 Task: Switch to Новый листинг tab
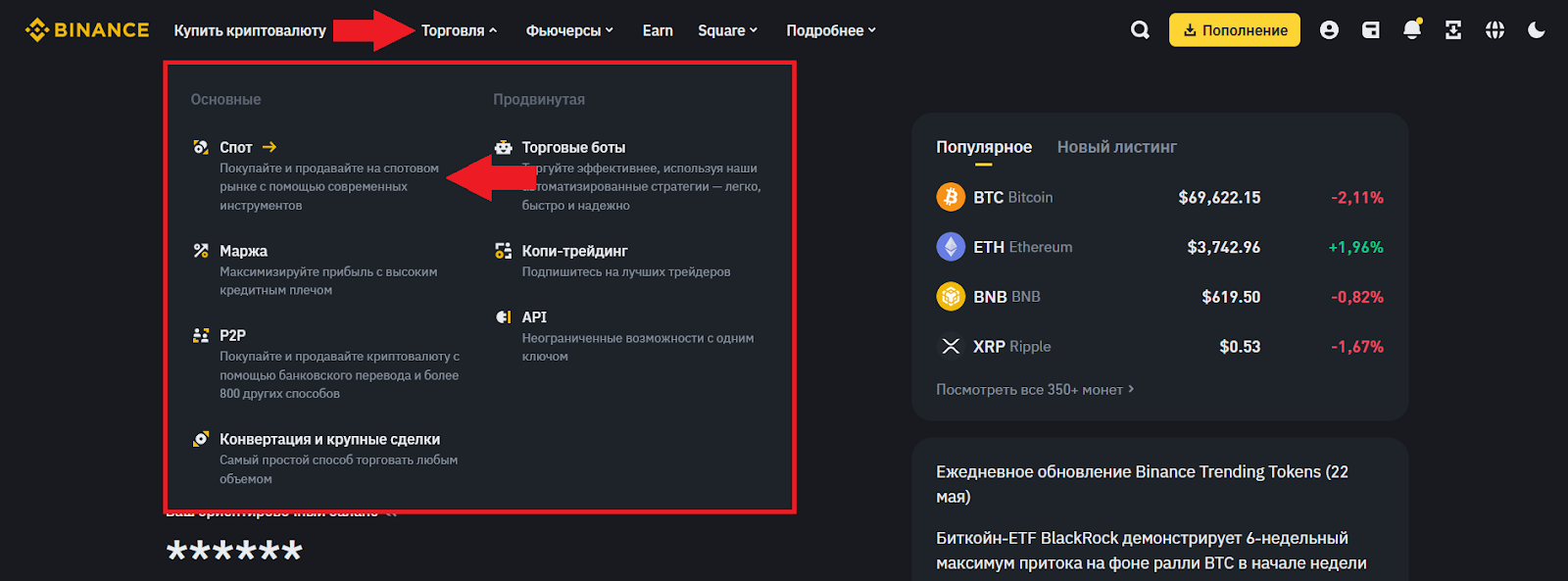click(1117, 147)
